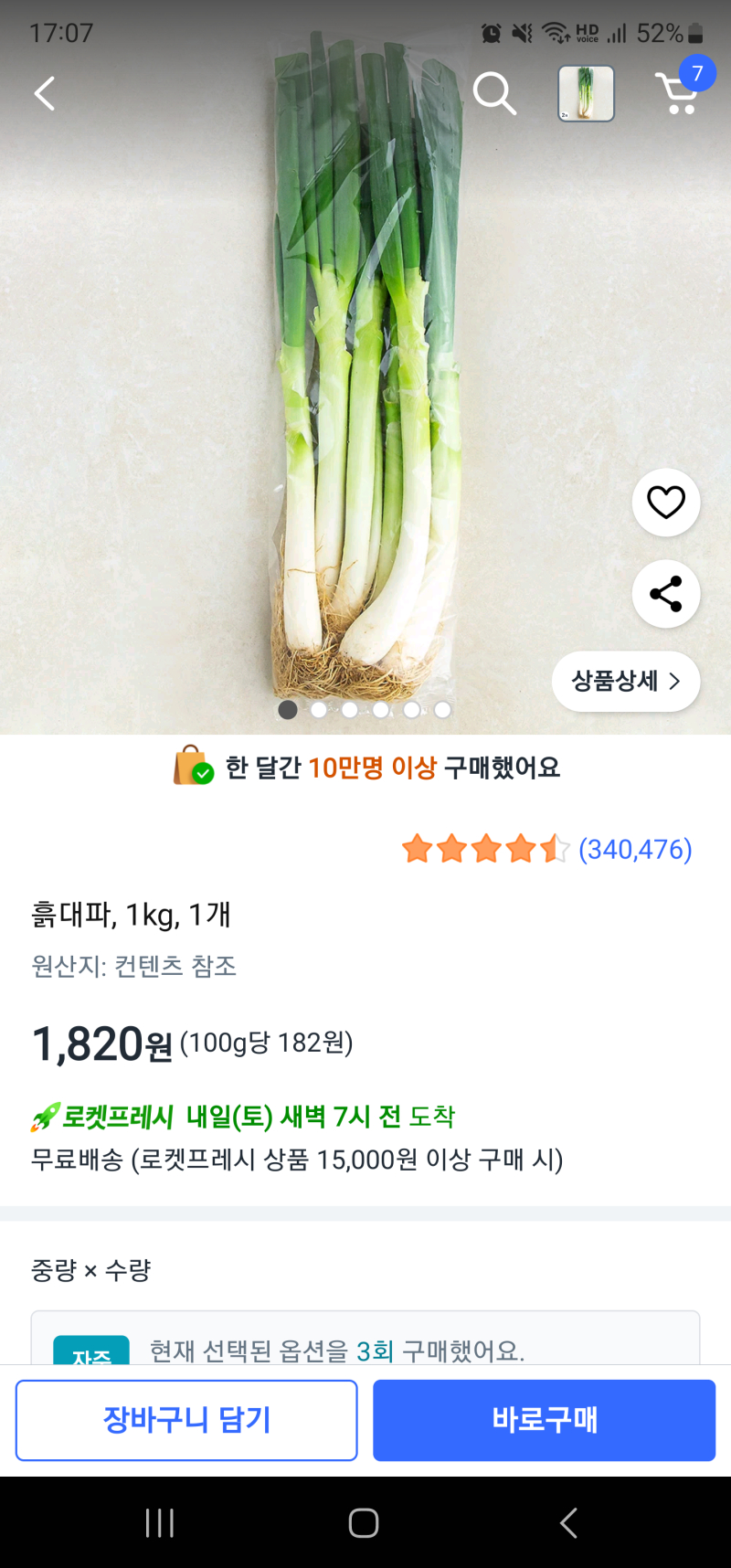
Task: Tap the Android recent apps button
Action: pos(160,1522)
